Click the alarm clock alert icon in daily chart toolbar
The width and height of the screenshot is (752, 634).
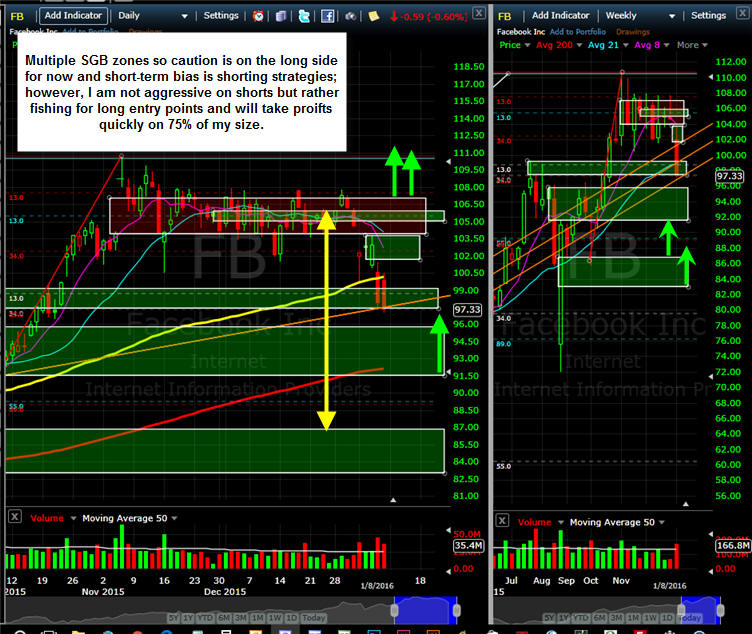tap(258, 16)
